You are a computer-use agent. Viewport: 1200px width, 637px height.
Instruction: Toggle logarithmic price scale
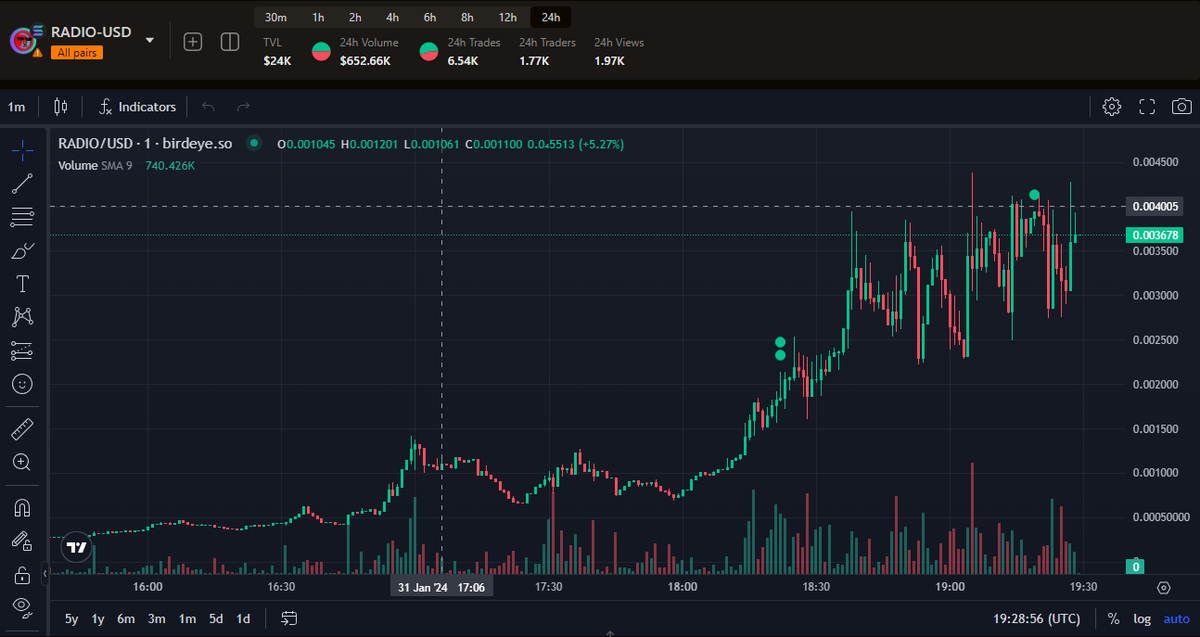pos(1141,619)
